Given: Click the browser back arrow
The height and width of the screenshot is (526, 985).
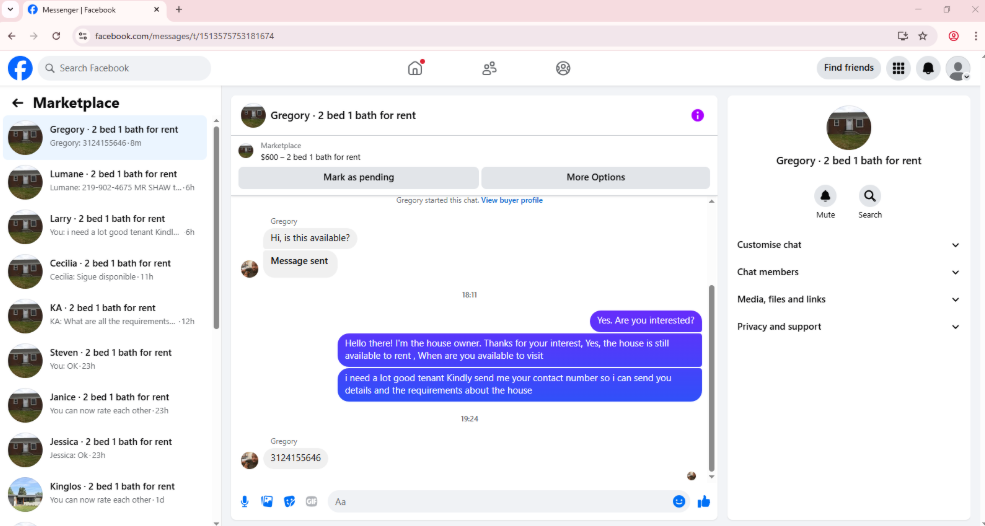Looking at the screenshot, I should pyautogui.click(x=11, y=36).
